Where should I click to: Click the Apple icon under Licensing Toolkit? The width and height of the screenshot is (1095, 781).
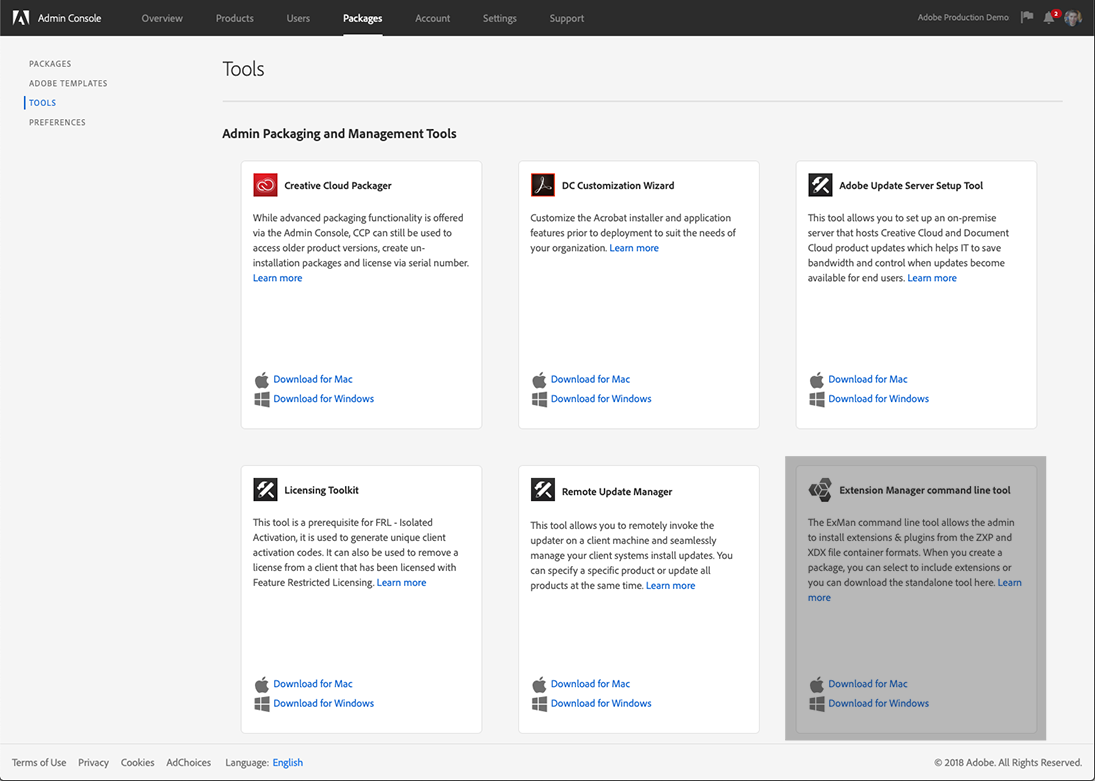pos(262,684)
